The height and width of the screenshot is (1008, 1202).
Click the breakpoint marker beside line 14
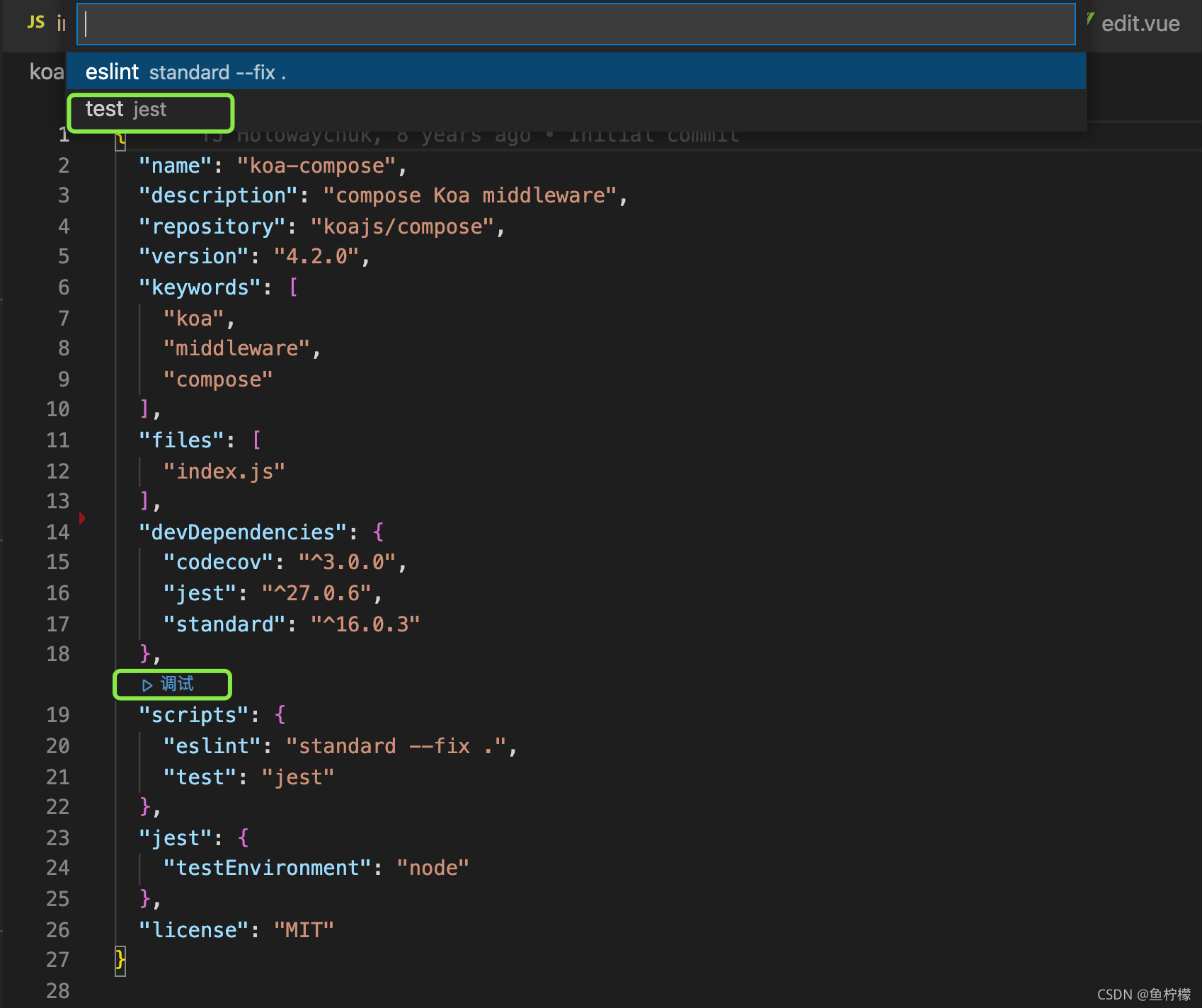point(82,518)
